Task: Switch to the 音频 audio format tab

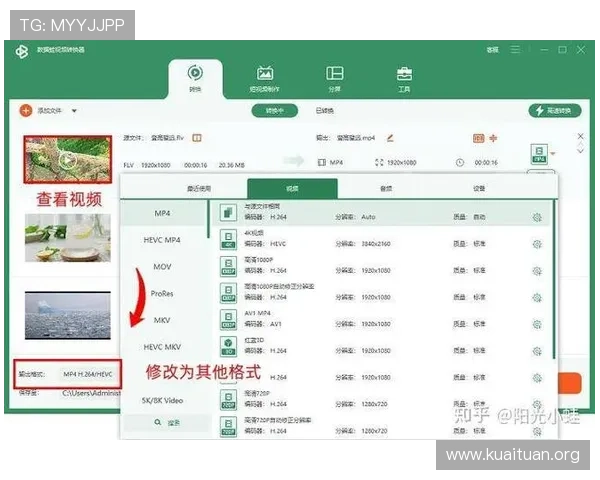Action: 386,188
